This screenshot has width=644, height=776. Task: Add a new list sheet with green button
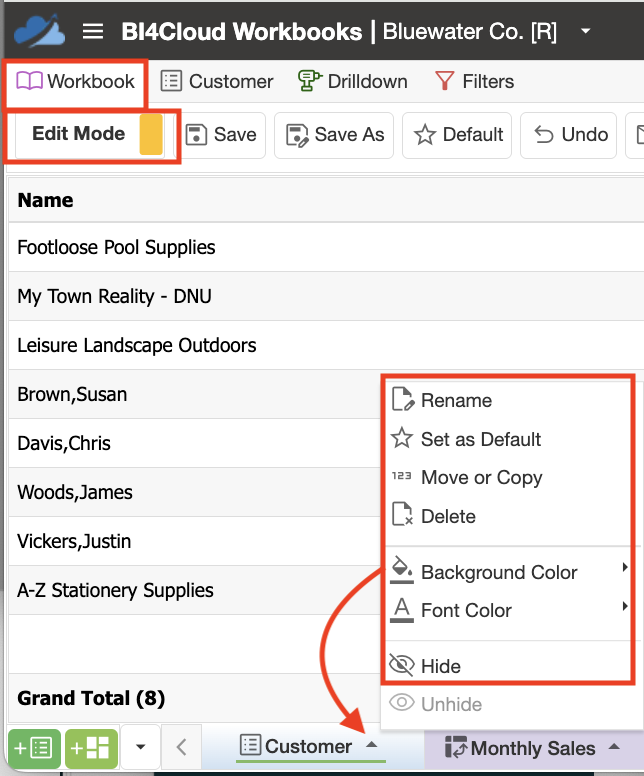[34, 748]
